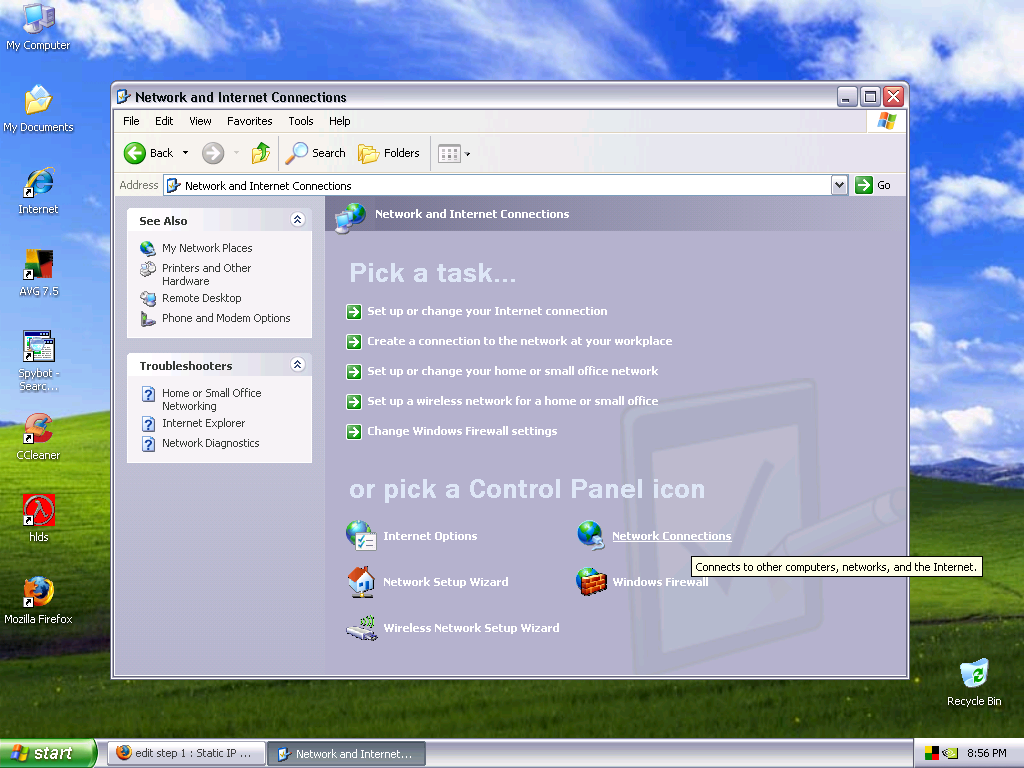Click the Network Connections globe icon

pos(590,535)
